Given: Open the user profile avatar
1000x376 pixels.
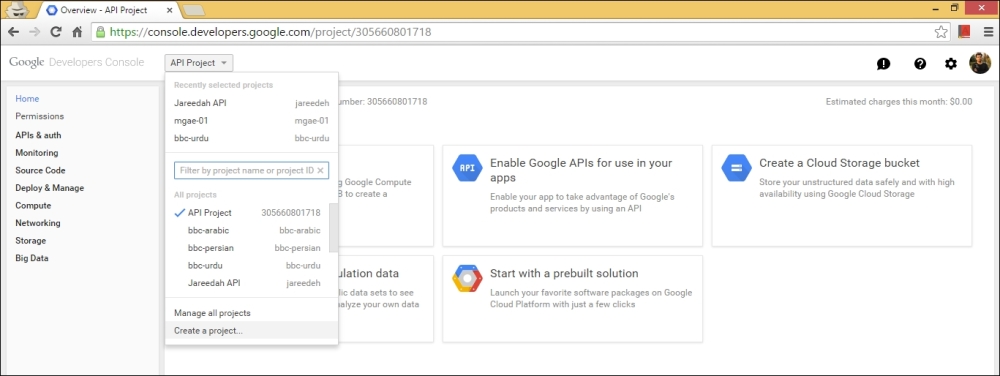Looking at the screenshot, I should click(980, 63).
